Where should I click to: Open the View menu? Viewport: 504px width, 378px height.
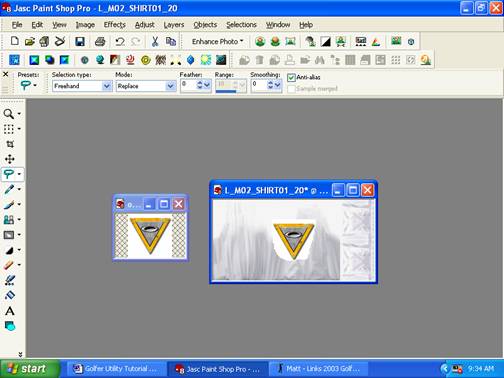coord(59,25)
